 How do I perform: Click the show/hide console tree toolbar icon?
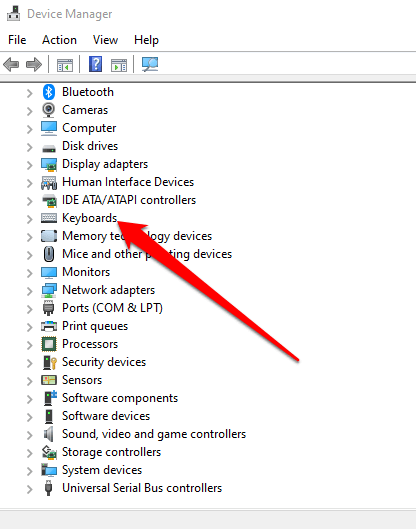64,64
